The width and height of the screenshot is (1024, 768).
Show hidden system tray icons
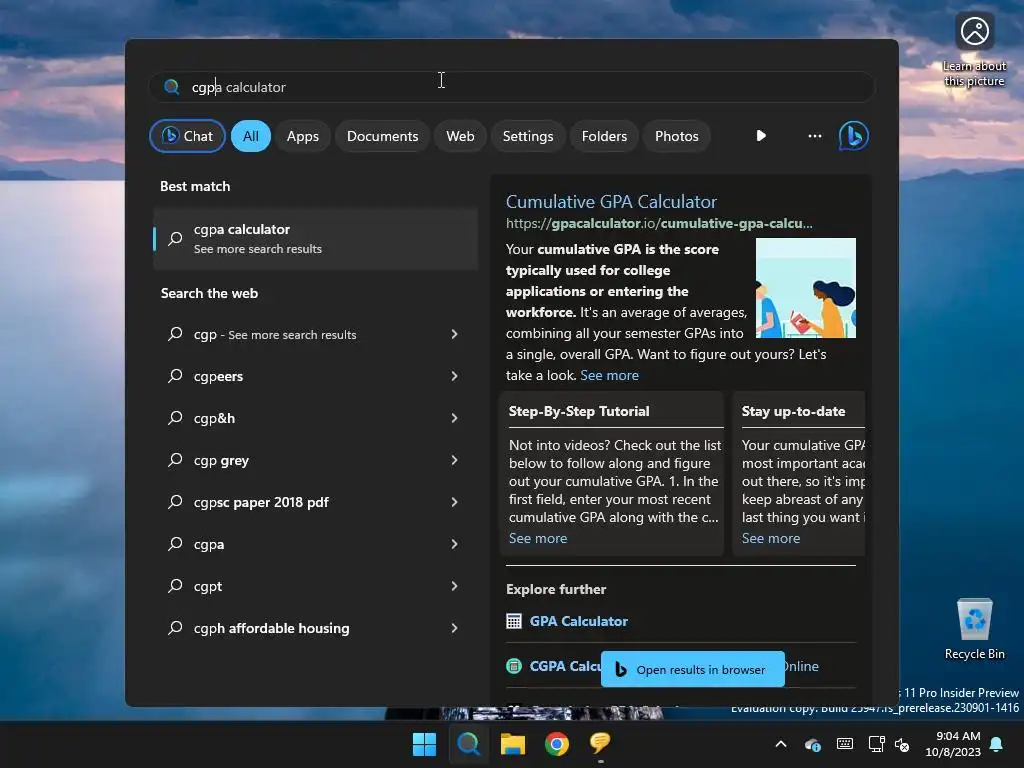[781, 744]
